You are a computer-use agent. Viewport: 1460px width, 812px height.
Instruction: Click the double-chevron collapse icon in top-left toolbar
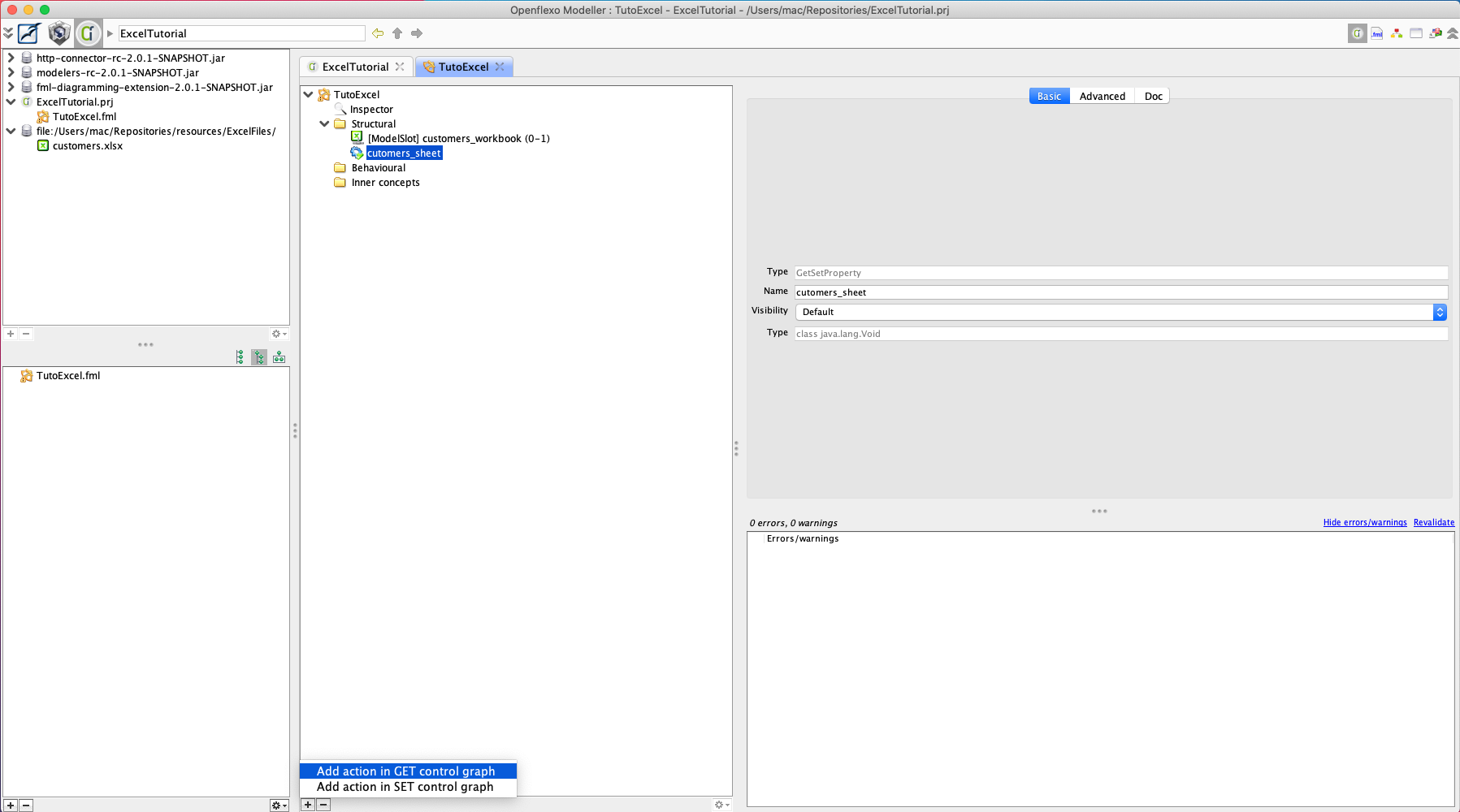pyautogui.click(x=8, y=33)
